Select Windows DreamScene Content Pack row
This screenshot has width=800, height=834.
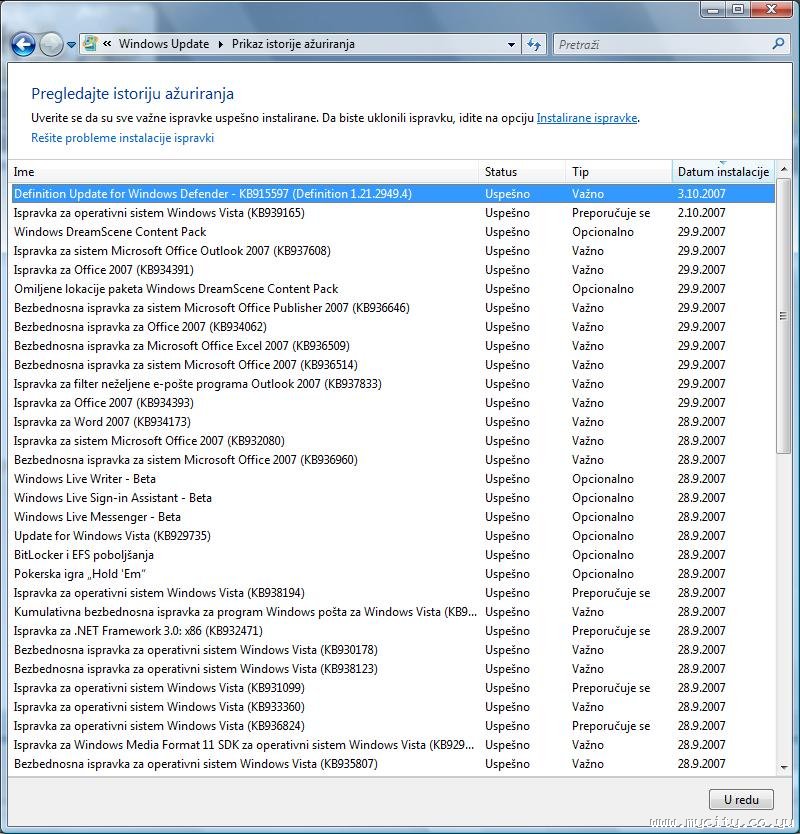click(x=393, y=232)
